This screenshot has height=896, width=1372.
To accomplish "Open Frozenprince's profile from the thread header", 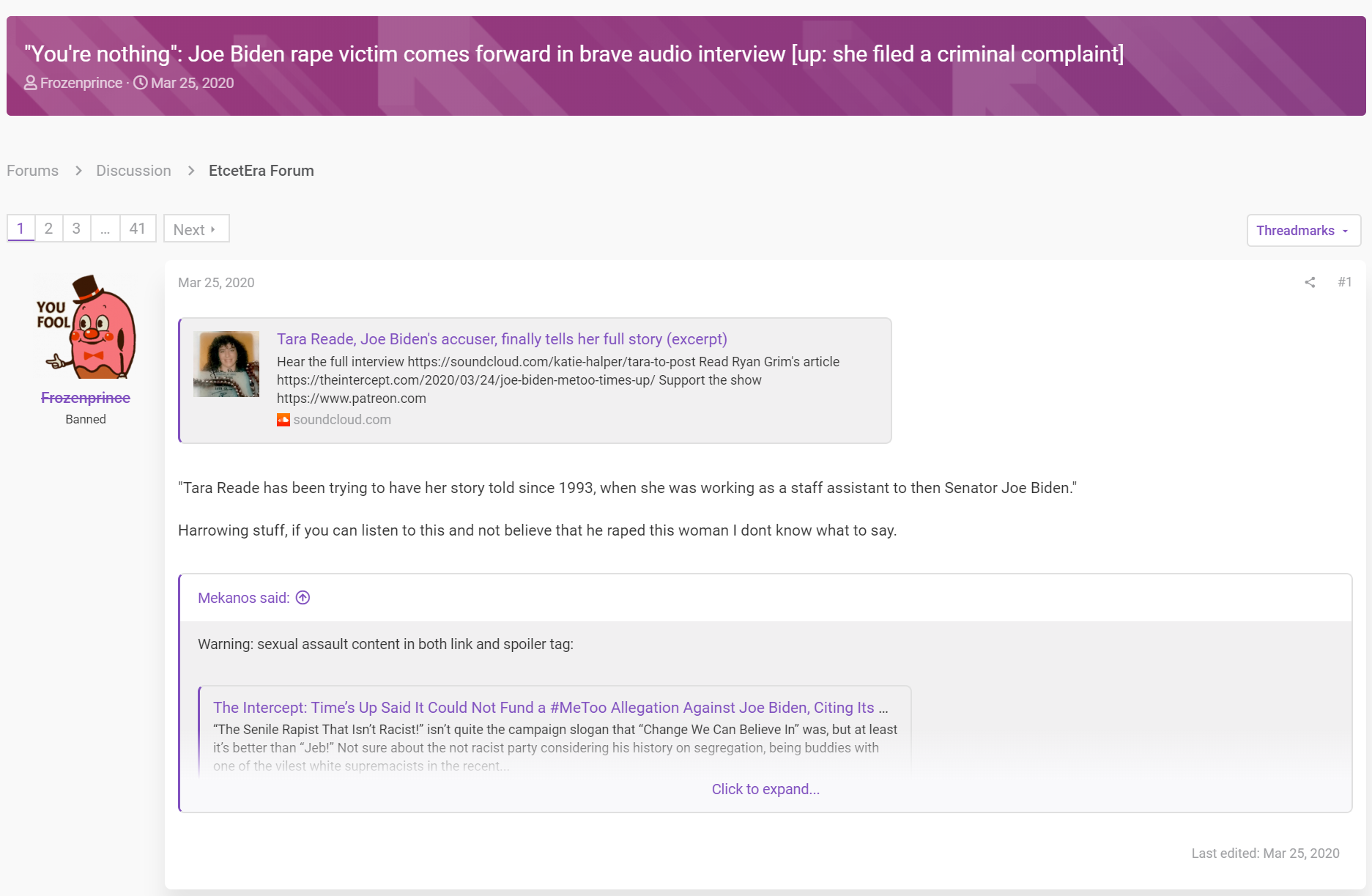I will pyautogui.click(x=81, y=83).
